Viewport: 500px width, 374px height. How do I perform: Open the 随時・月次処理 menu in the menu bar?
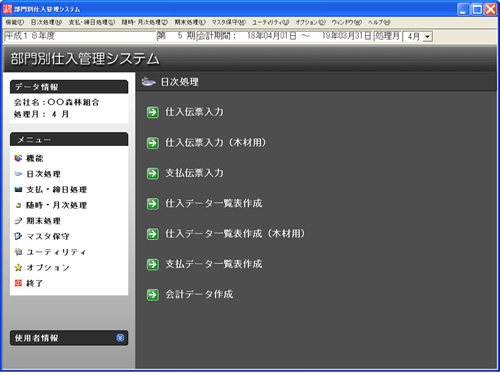144,22
